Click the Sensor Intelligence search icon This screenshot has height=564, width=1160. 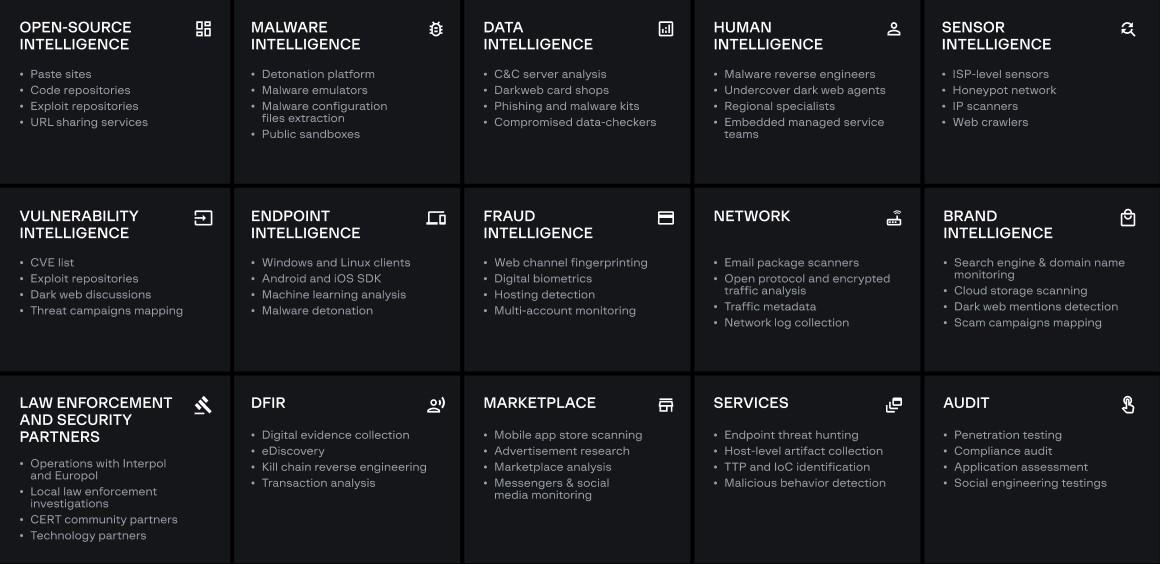point(1128,29)
